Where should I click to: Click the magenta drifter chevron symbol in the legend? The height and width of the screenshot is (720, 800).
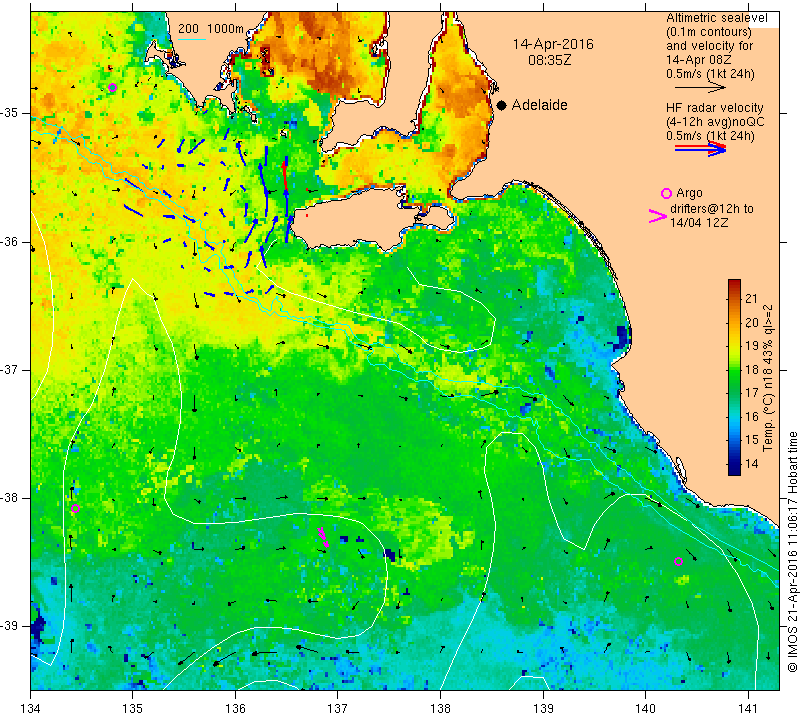pyautogui.click(x=658, y=216)
